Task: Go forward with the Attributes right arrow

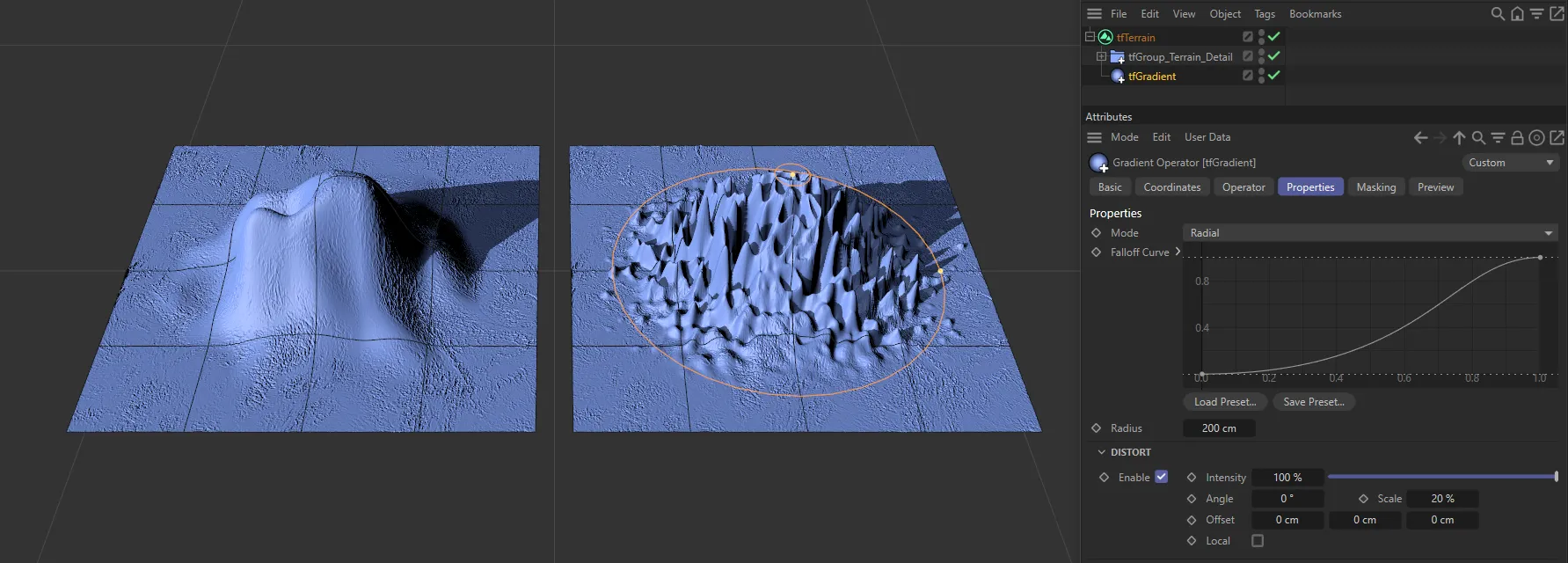Action: [x=1440, y=138]
